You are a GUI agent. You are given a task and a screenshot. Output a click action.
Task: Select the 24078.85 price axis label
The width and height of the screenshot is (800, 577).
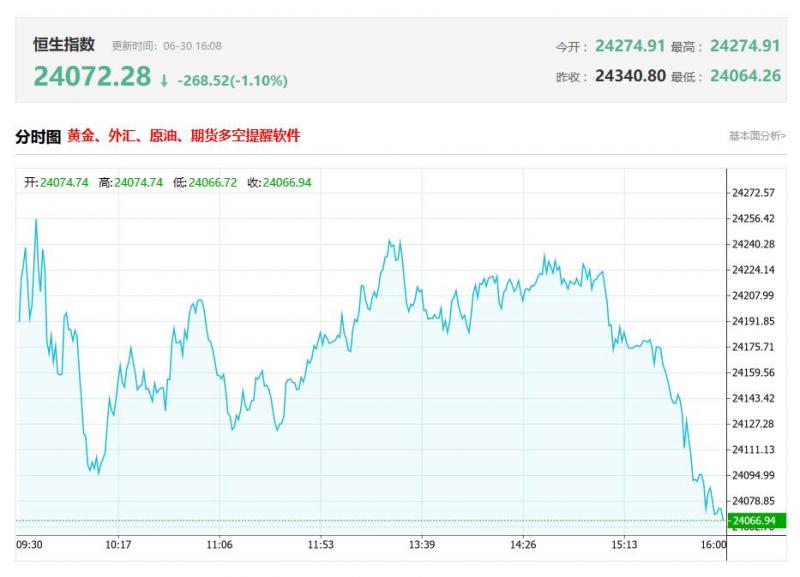753,501
